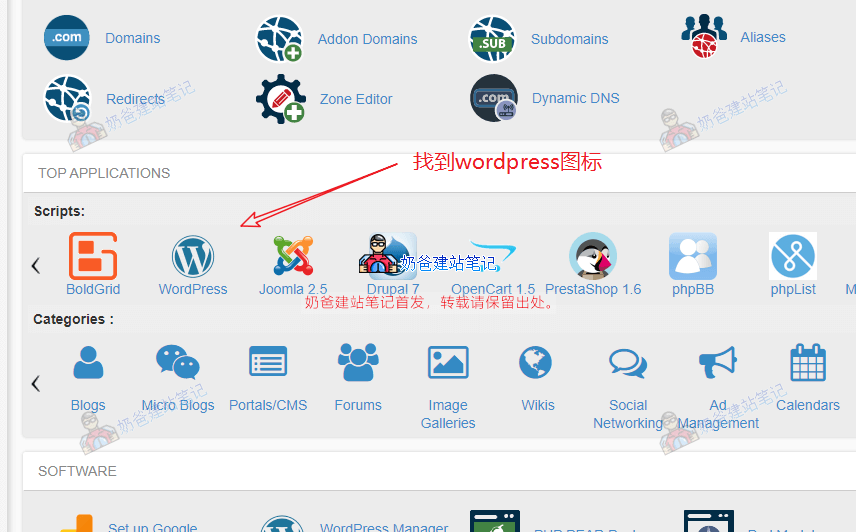Click the Social Networking bubbles icon
Viewport: 856px width, 532px height.
click(x=628, y=363)
